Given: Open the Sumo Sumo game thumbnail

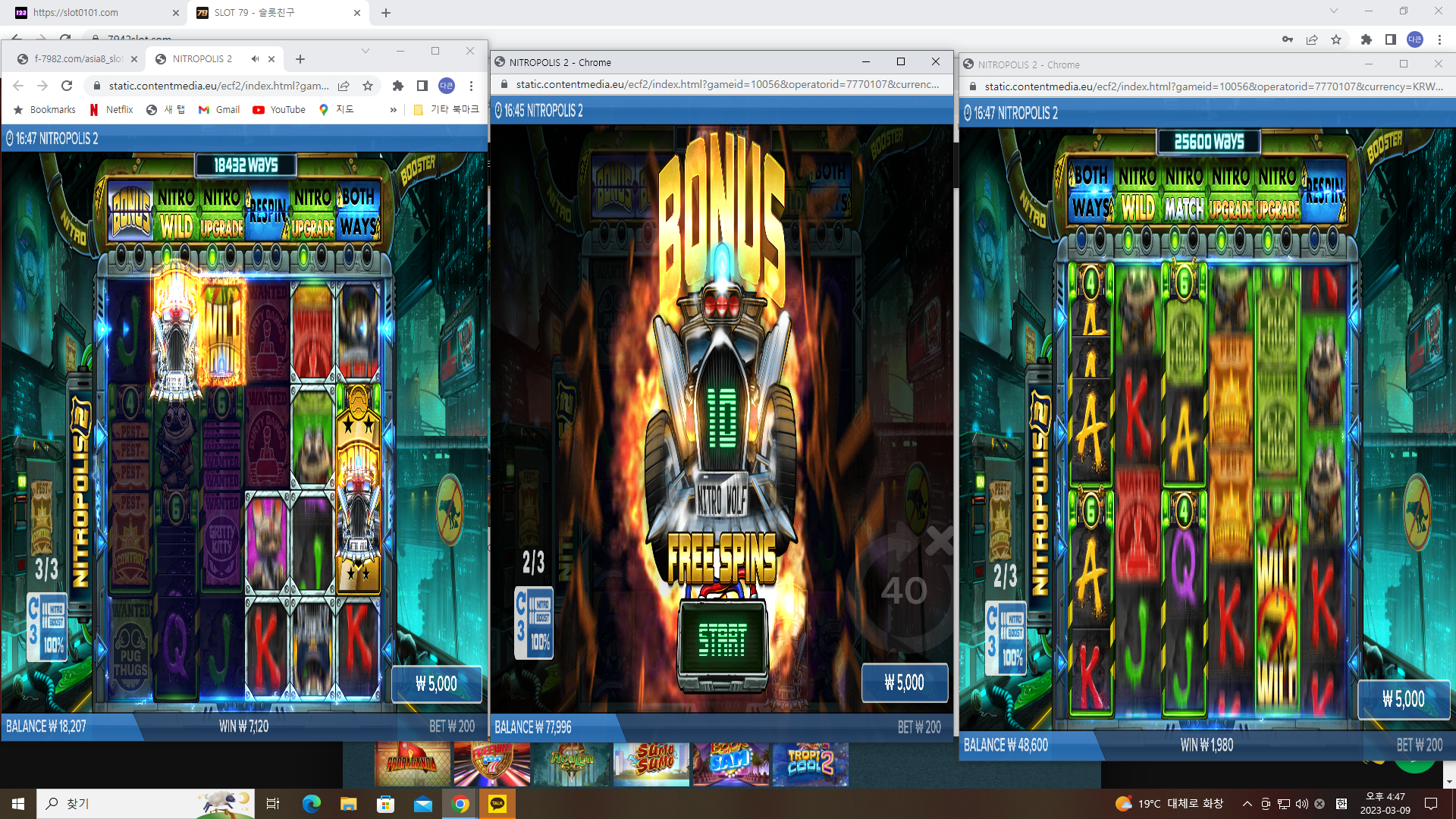Looking at the screenshot, I should tap(651, 764).
